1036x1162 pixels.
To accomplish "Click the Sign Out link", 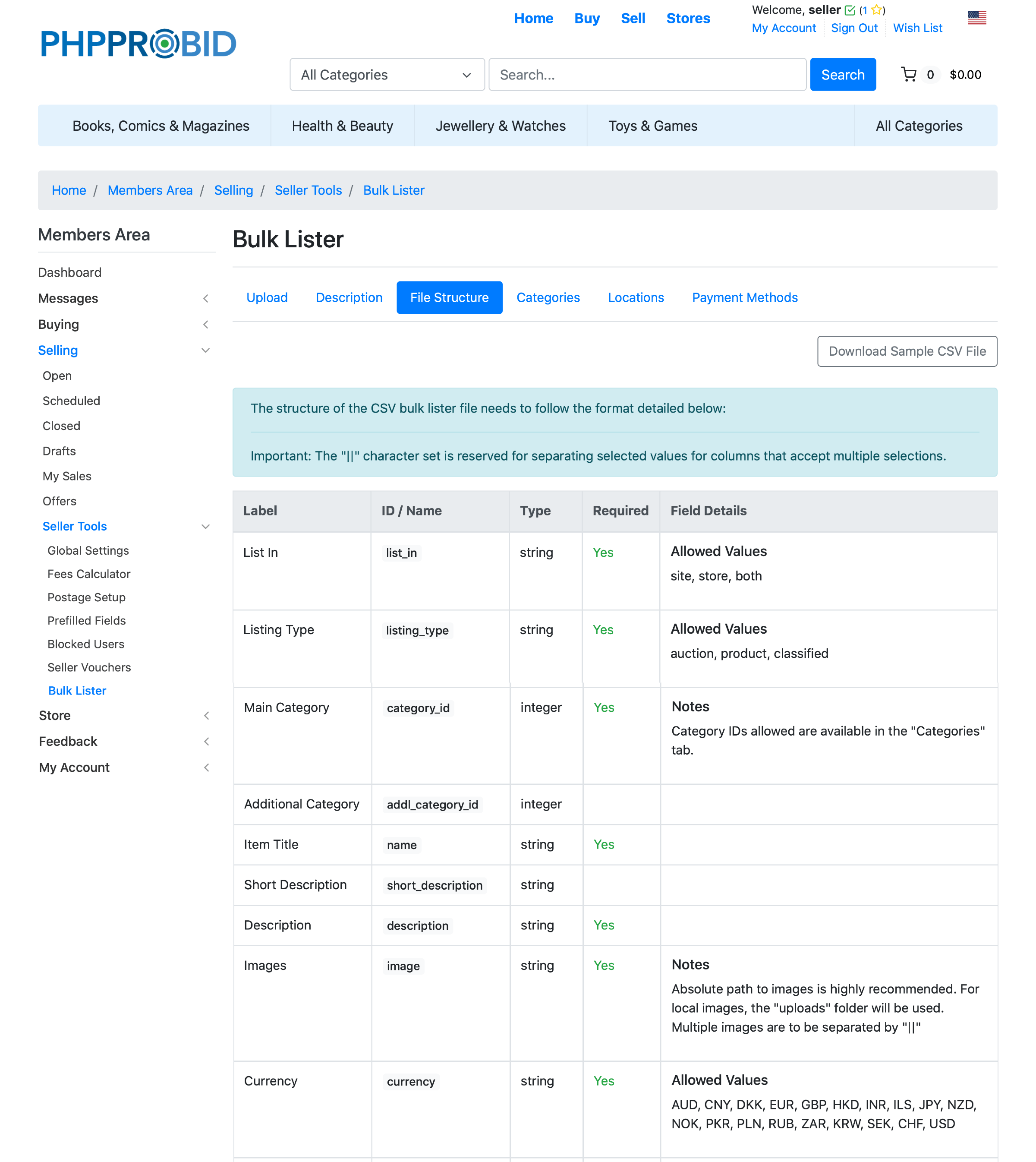I will (854, 28).
